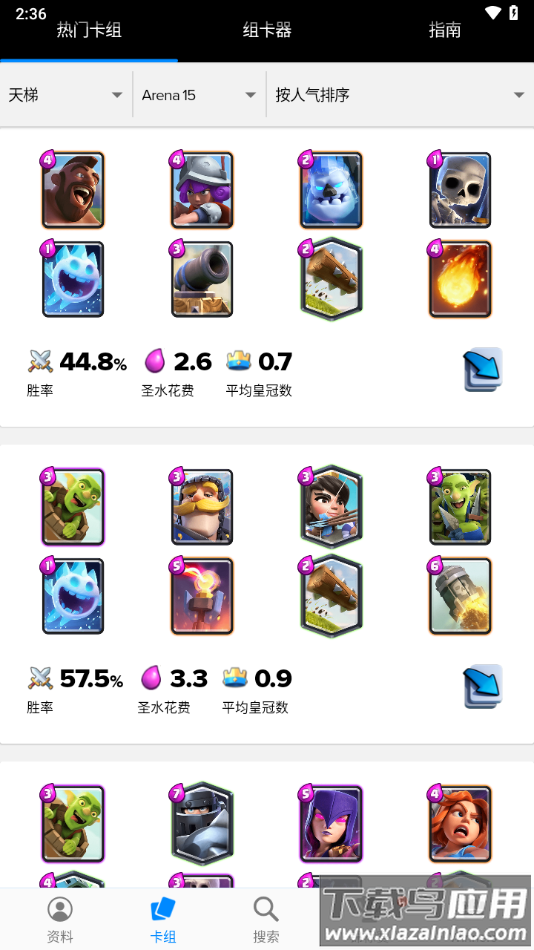Open the 资料 profile navigation item
The width and height of the screenshot is (534, 950).
[60, 919]
